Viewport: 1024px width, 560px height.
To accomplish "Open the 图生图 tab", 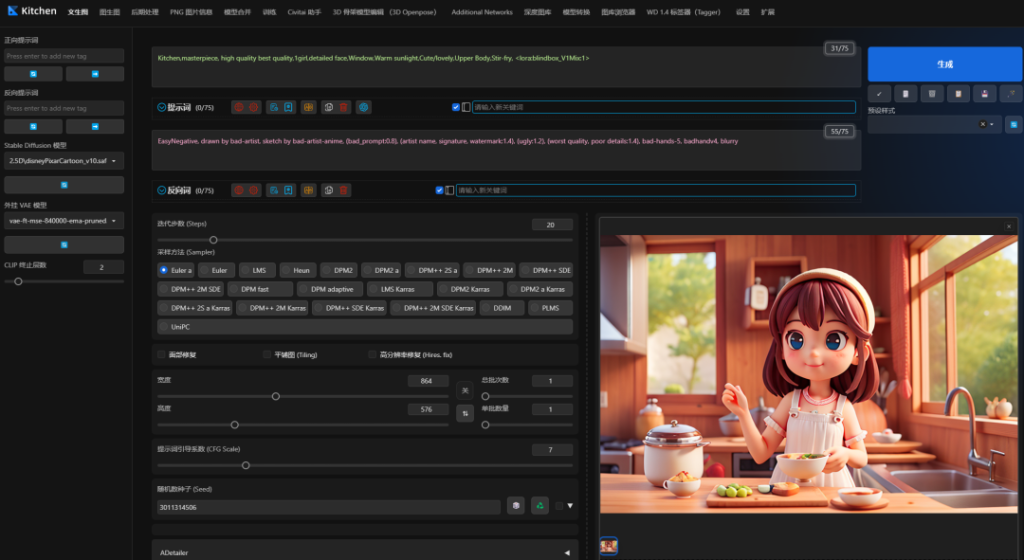I will pyautogui.click(x=110, y=12).
